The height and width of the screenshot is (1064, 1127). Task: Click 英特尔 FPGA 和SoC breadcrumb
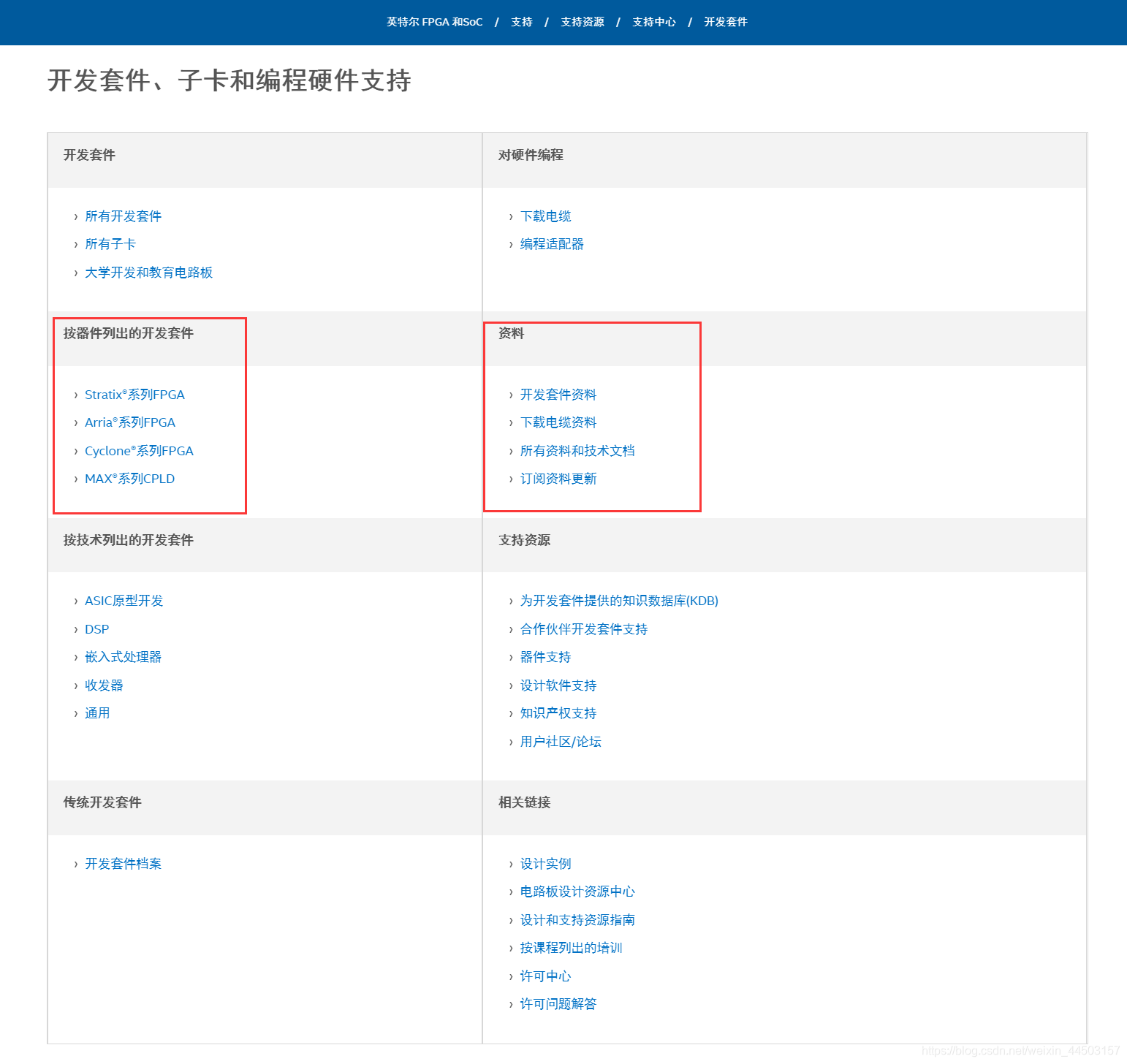coord(433,22)
